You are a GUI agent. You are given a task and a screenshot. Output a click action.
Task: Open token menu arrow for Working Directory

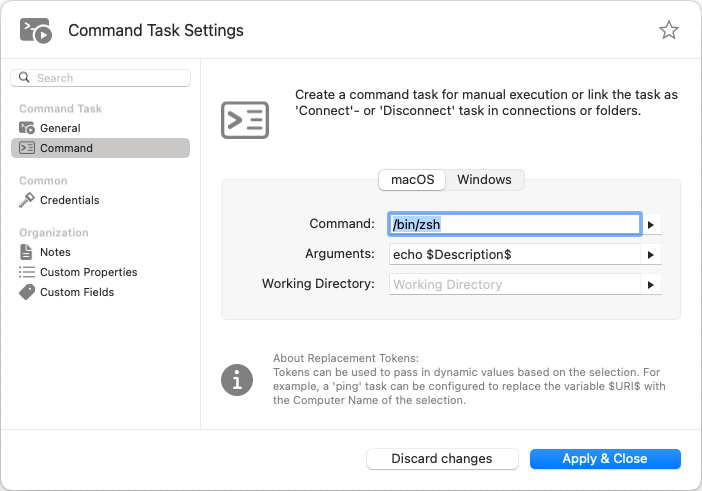point(652,285)
